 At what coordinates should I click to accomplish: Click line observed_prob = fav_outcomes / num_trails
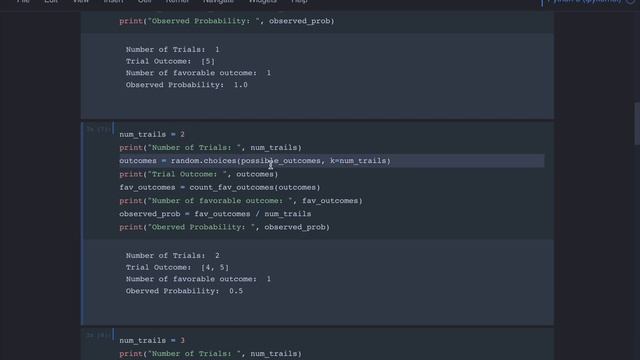pyautogui.click(x=215, y=214)
